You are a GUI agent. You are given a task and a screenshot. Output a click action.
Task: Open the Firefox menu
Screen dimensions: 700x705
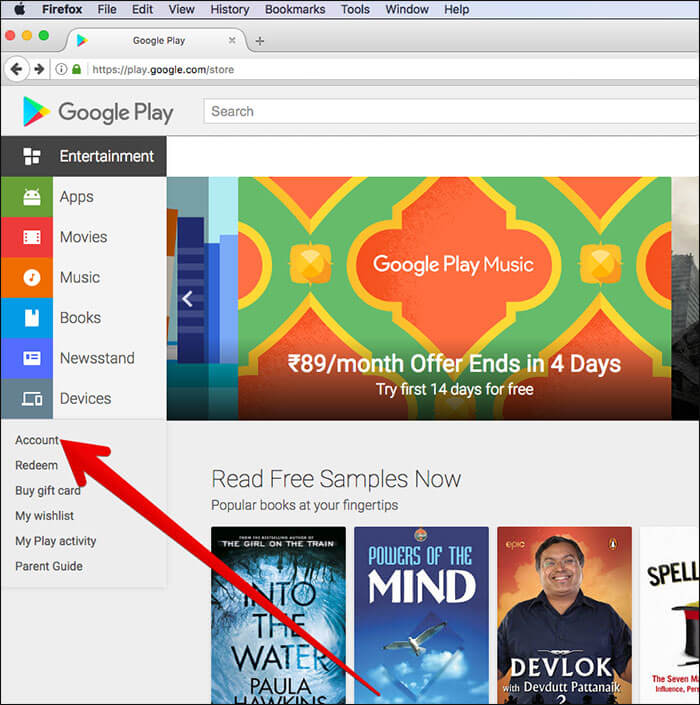coord(62,9)
